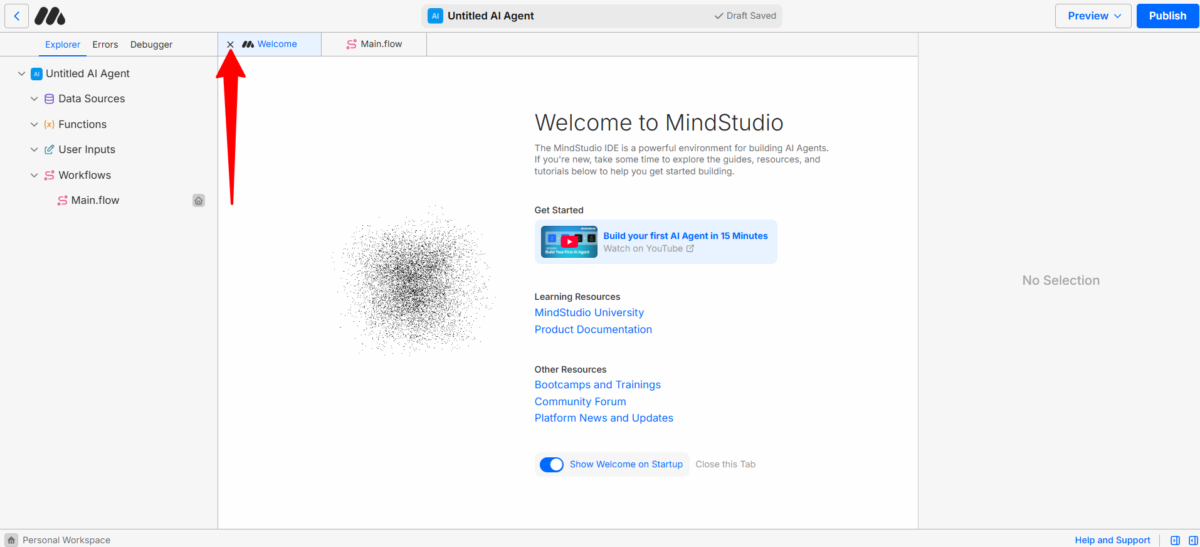The image size is (1200, 547).
Task: Open Community Forum link
Action: pyautogui.click(x=580, y=401)
